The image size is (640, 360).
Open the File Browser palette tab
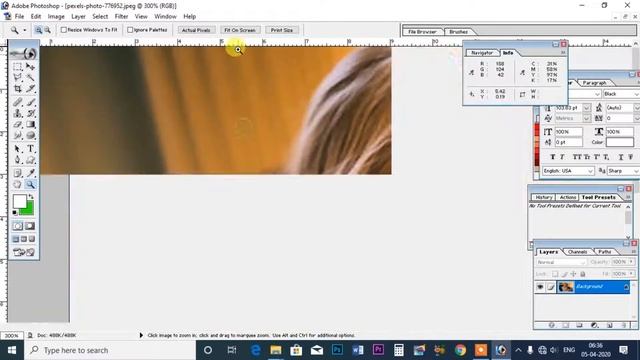(422, 31)
